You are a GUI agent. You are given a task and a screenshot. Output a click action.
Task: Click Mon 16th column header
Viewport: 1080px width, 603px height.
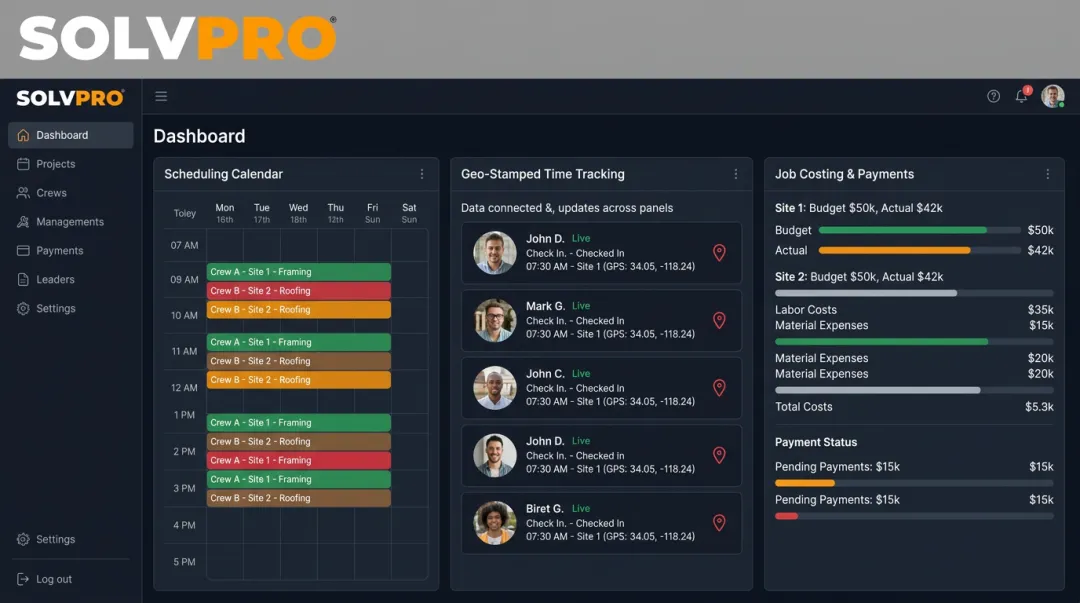[x=225, y=213]
